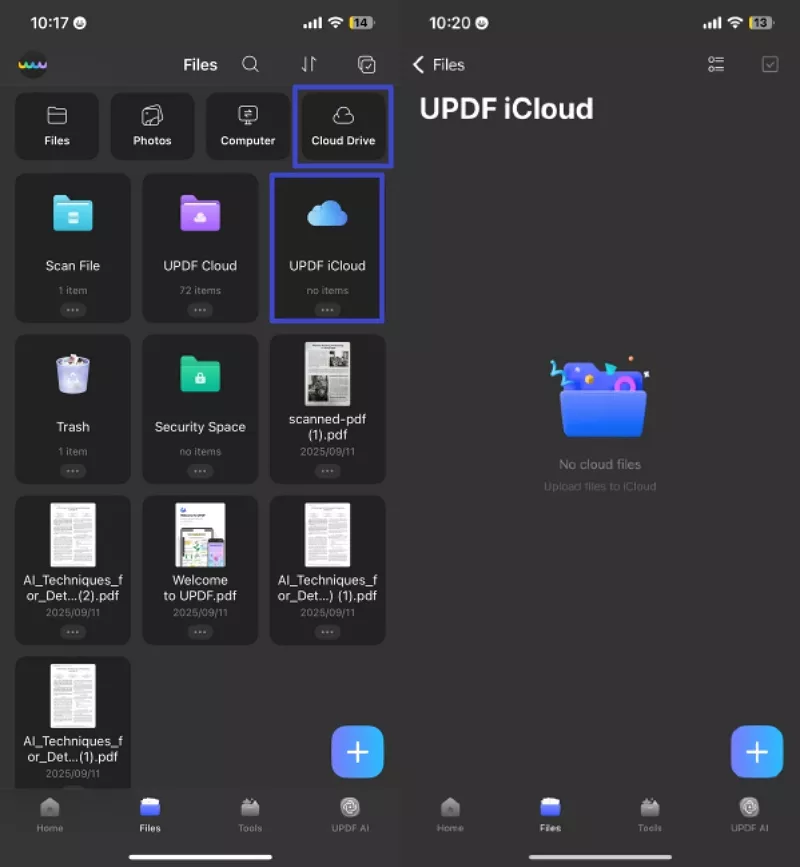
Task: Expand more options for UPDF iCloud
Action: point(327,310)
